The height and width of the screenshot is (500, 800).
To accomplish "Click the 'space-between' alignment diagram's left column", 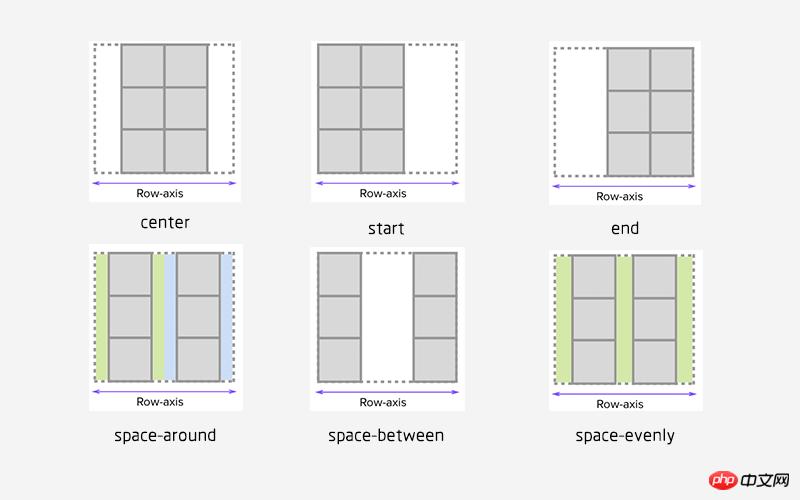I will [339, 316].
